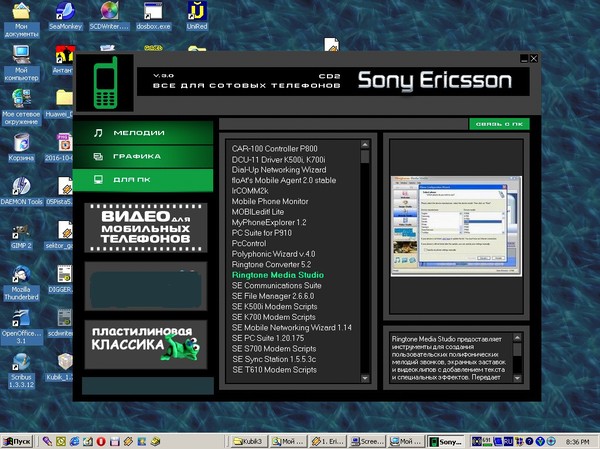The height and width of the screenshot is (449, 600).
Task: Click description box scroll-up arrow
Action: [517, 338]
